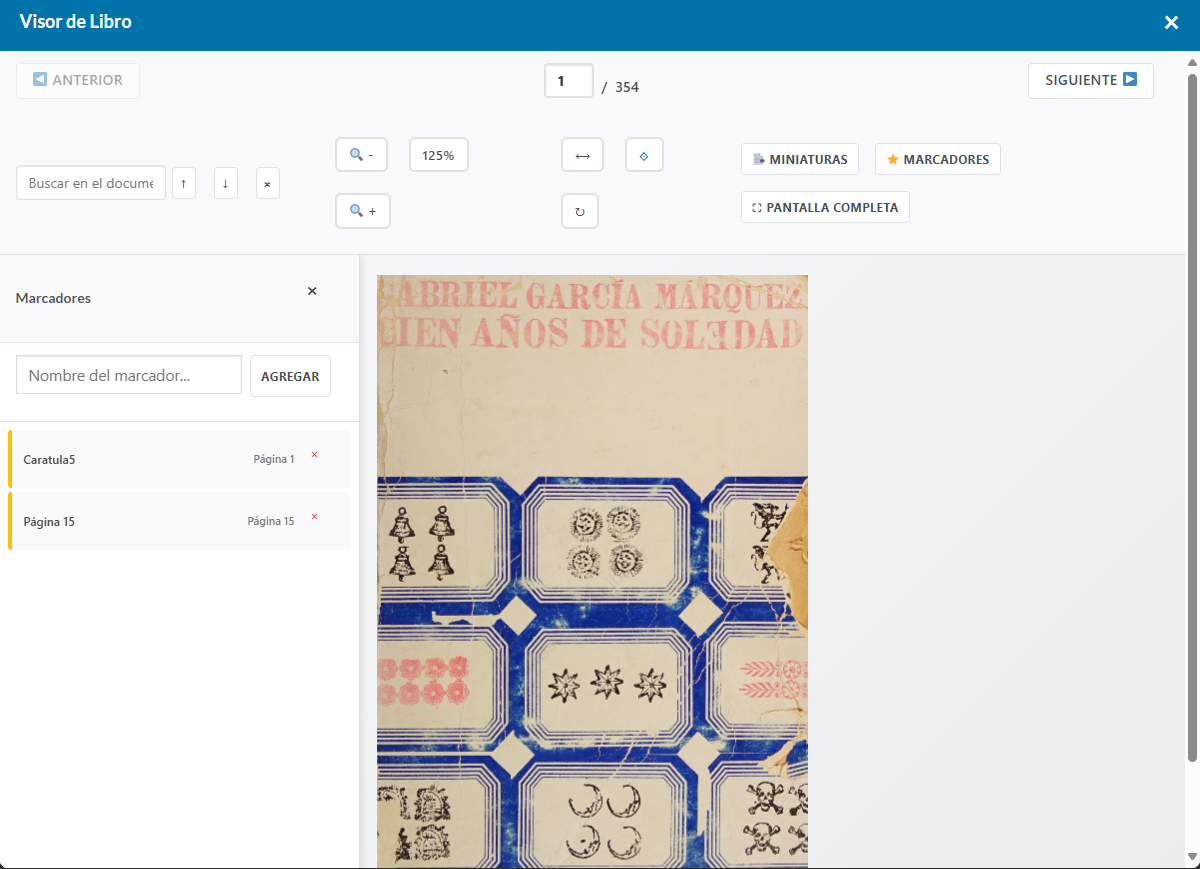This screenshot has width=1200, height=869.
Task: Delete the Caratula5 bookmark
Action: point(314,455)
